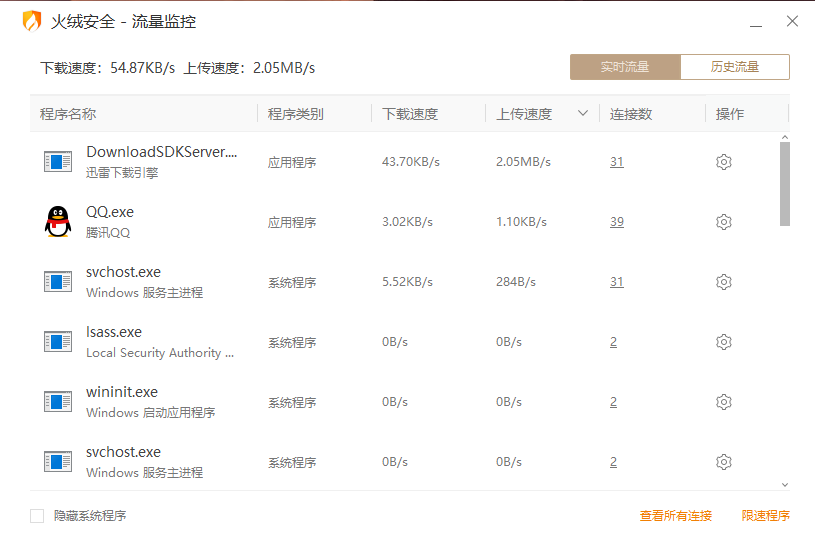Viewport: 815px width, 538px height.
Task: Toggle sort arrow on 上传速度 column
Action: 583,113
